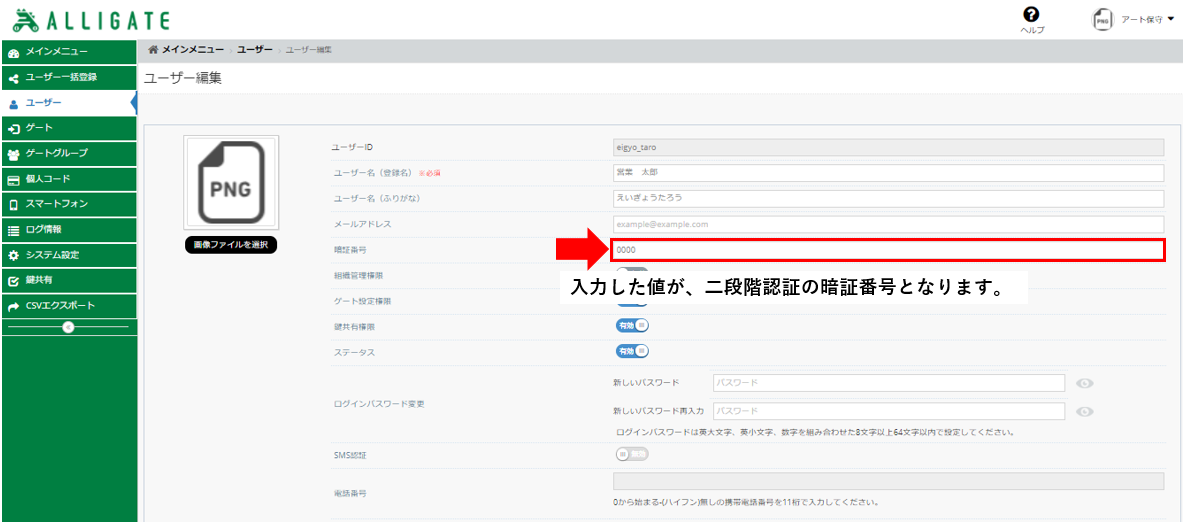Toggle the SMS認証 switch

click(x=633, y=455)
